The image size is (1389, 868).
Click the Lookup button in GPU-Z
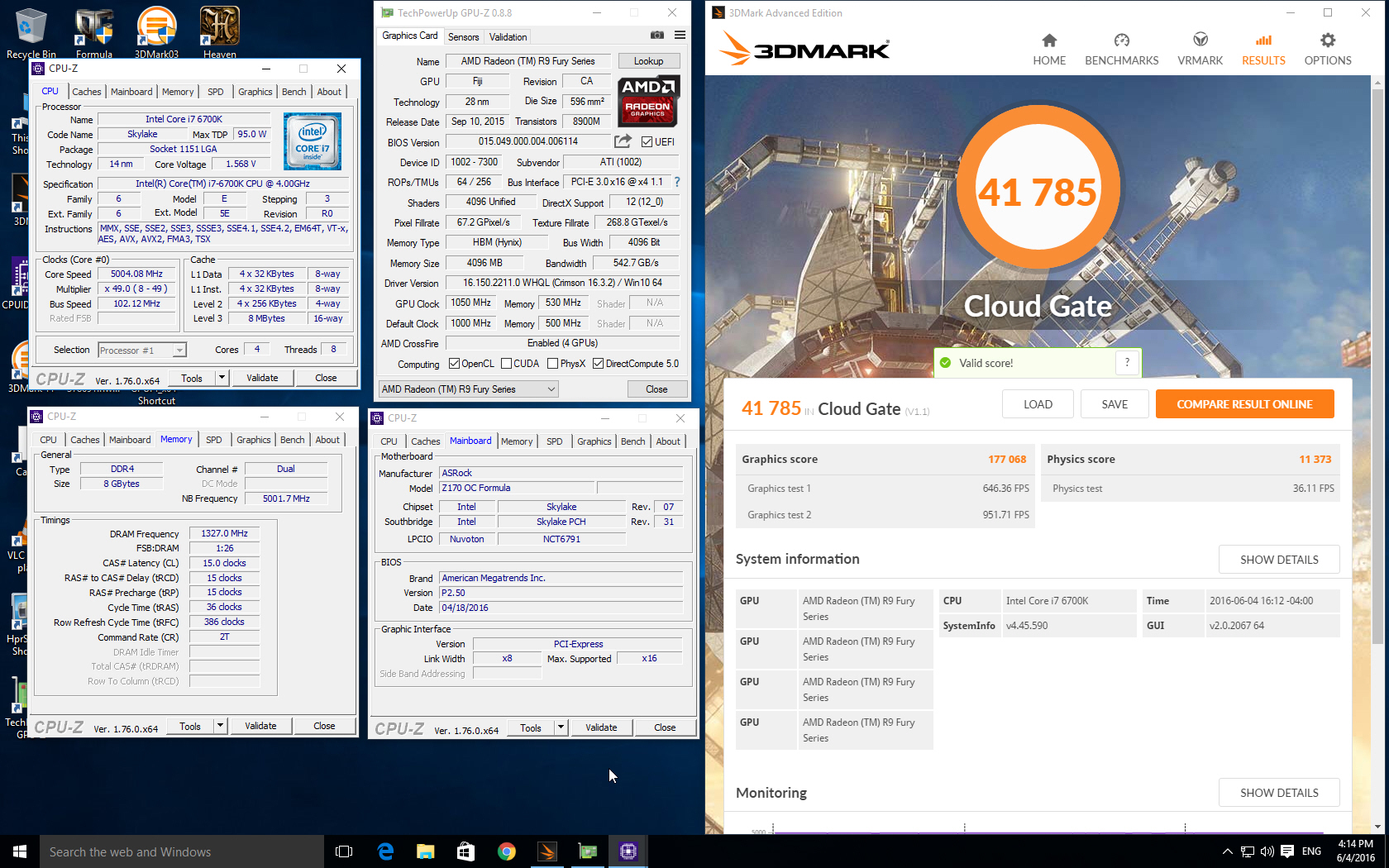(x=648, y=61)
